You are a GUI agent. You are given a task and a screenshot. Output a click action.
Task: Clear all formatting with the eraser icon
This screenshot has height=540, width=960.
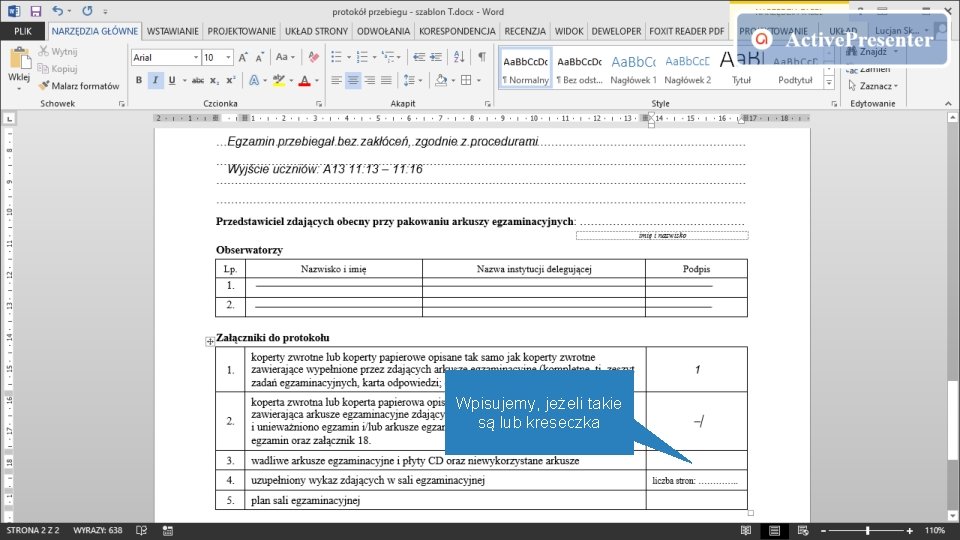coord(313,58)
